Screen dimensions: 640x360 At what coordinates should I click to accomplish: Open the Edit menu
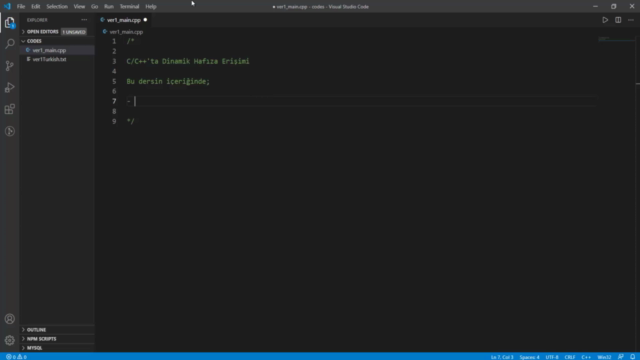pos(36,7)
